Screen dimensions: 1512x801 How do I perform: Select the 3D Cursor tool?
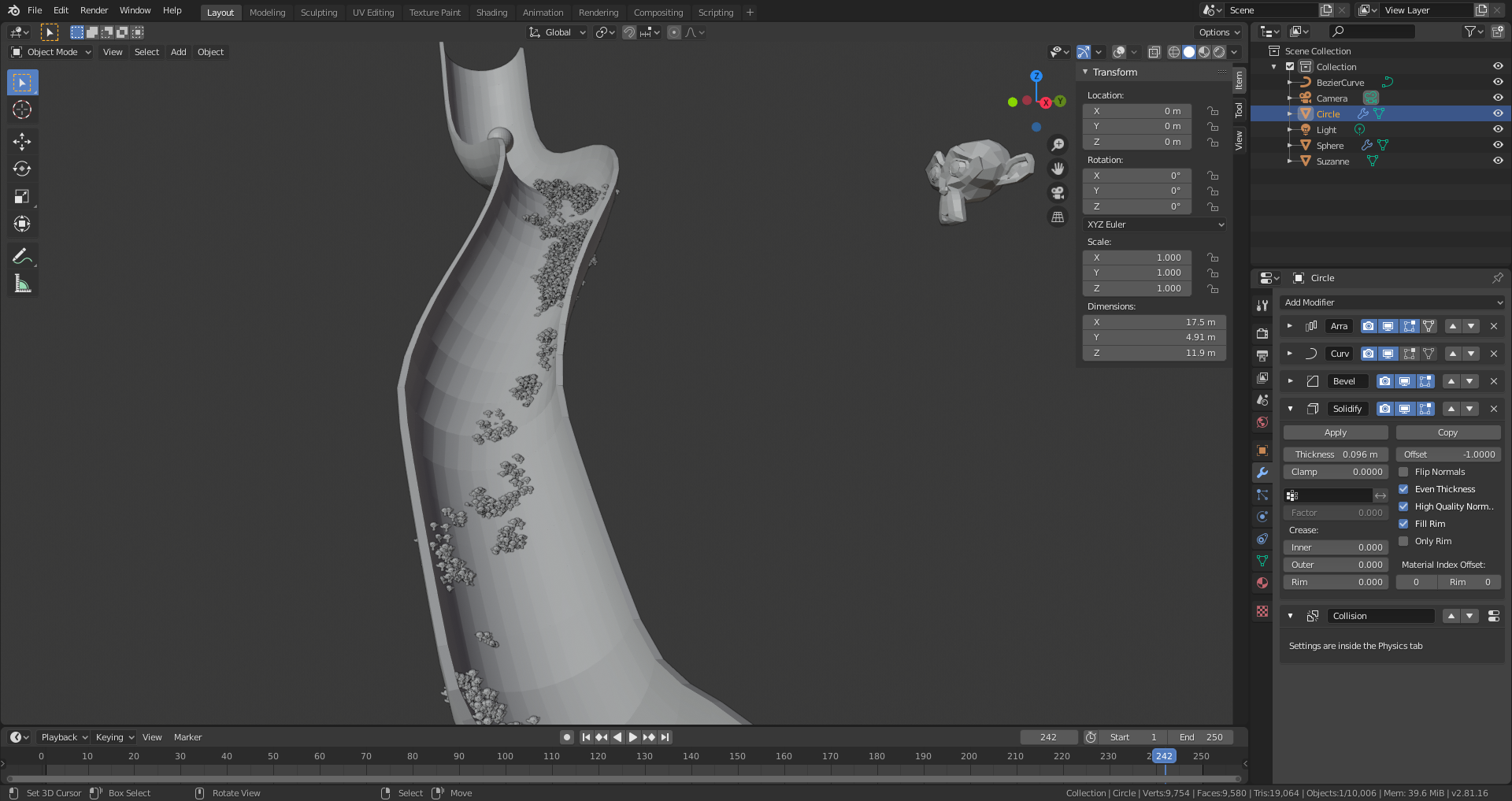(x=22, y=110)
